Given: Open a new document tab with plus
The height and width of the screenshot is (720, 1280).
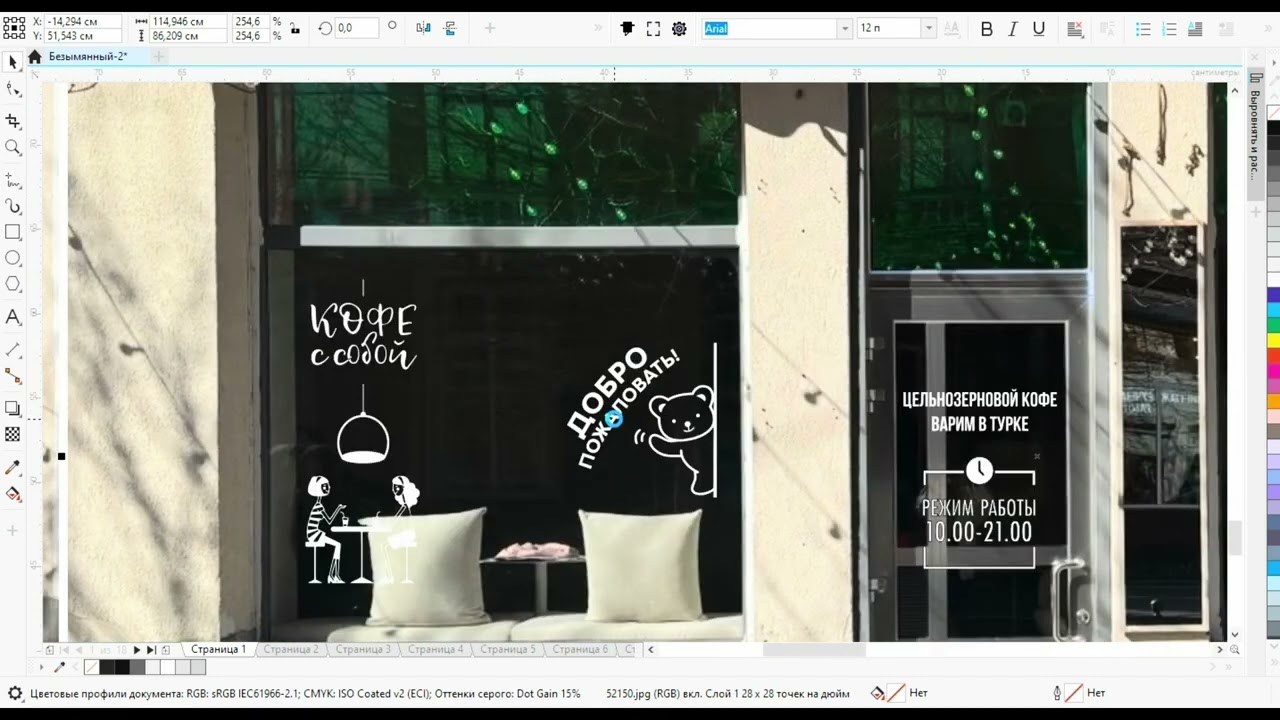Looking at the screenshot, I should 158,57.
